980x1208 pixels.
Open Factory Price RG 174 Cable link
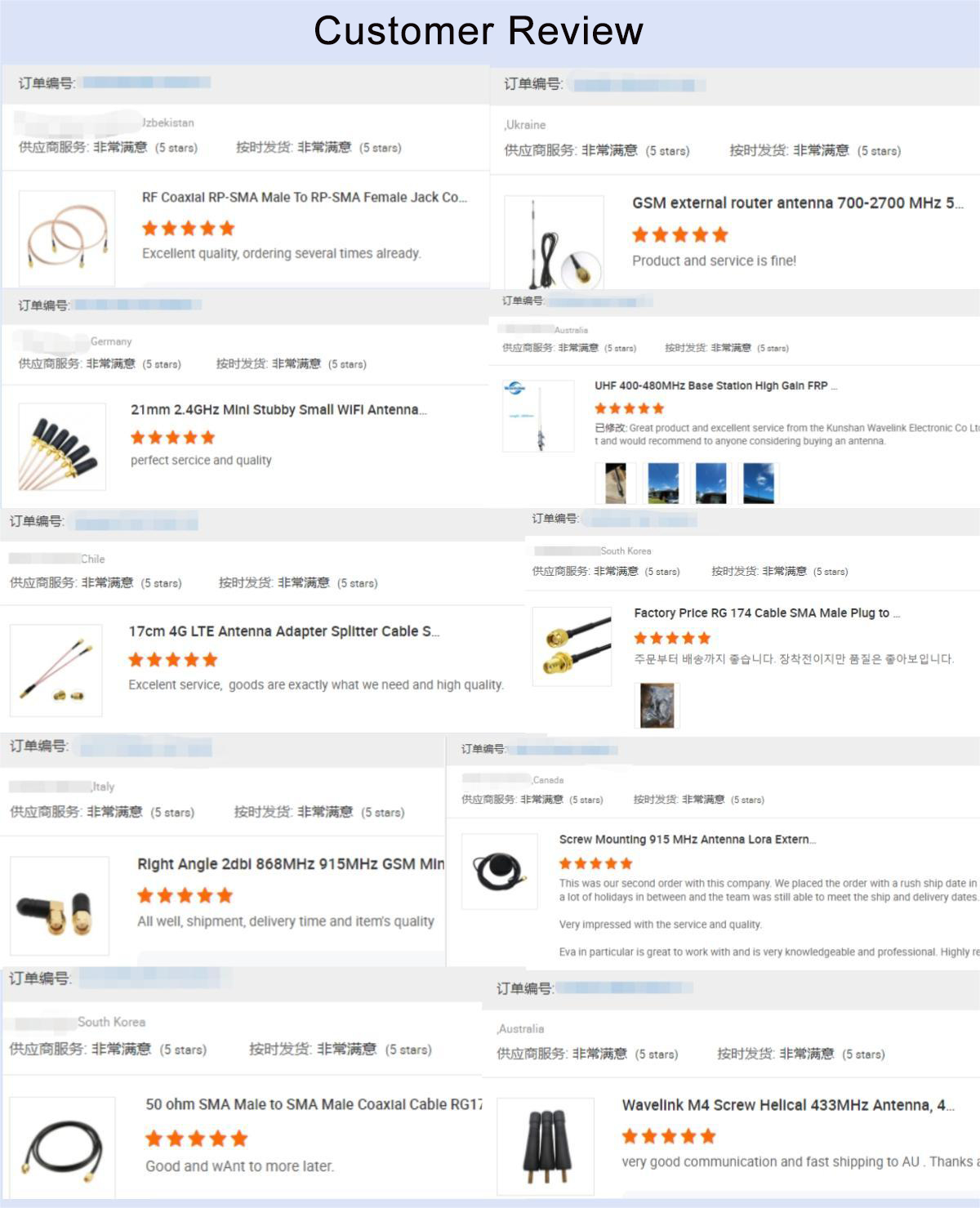(767, 613)
